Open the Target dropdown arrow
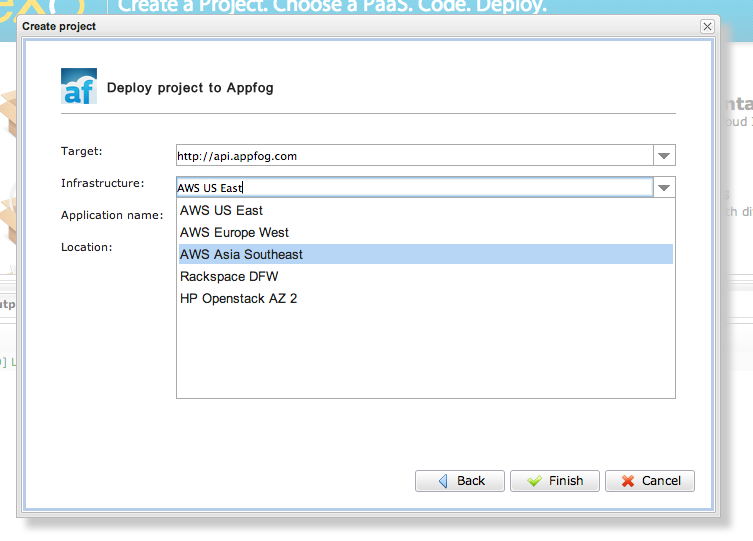Screen dimensions: 753x541 click(664, 156)
